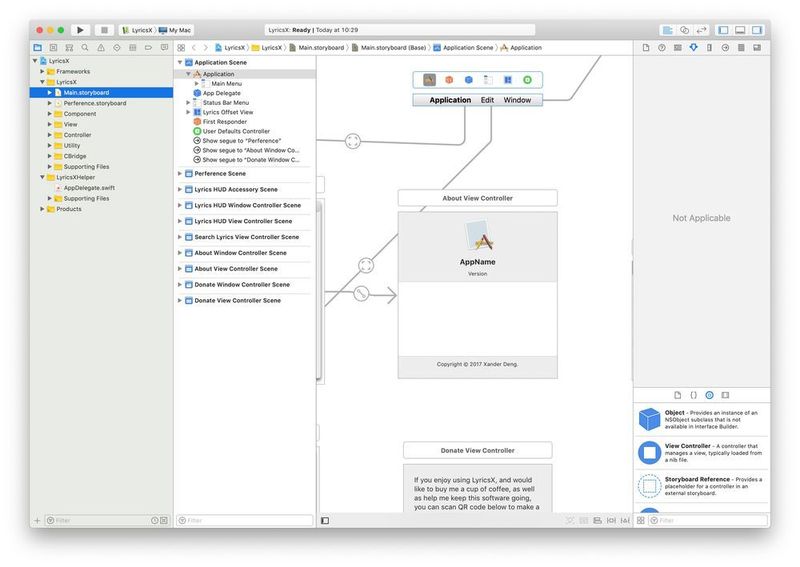The width and height of the screenshot is (800, 567).
Task: Open the Project navigator icon
Action: pyautogui.click(x=38, y=47)
